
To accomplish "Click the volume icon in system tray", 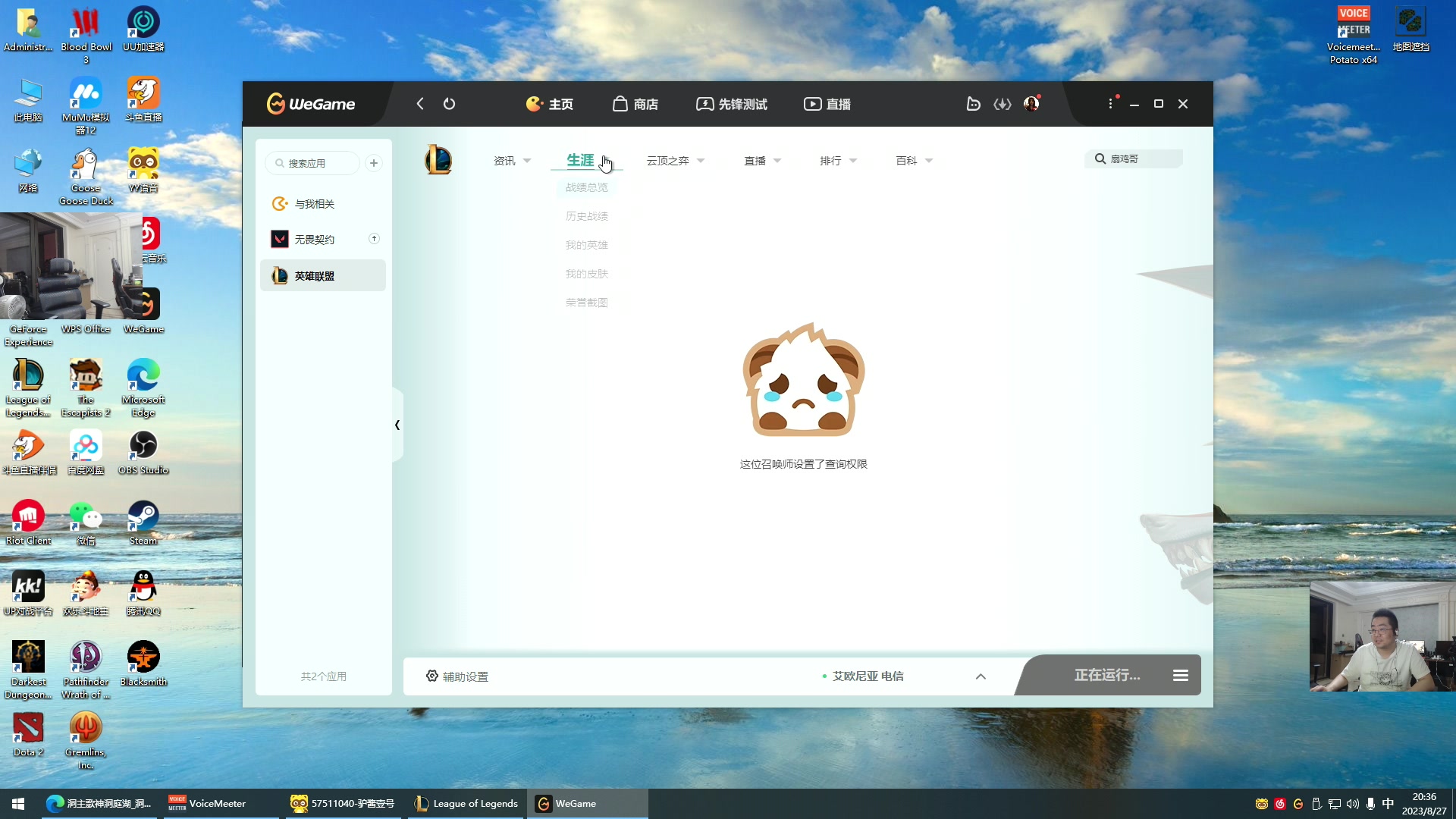I will (1353, 804).
